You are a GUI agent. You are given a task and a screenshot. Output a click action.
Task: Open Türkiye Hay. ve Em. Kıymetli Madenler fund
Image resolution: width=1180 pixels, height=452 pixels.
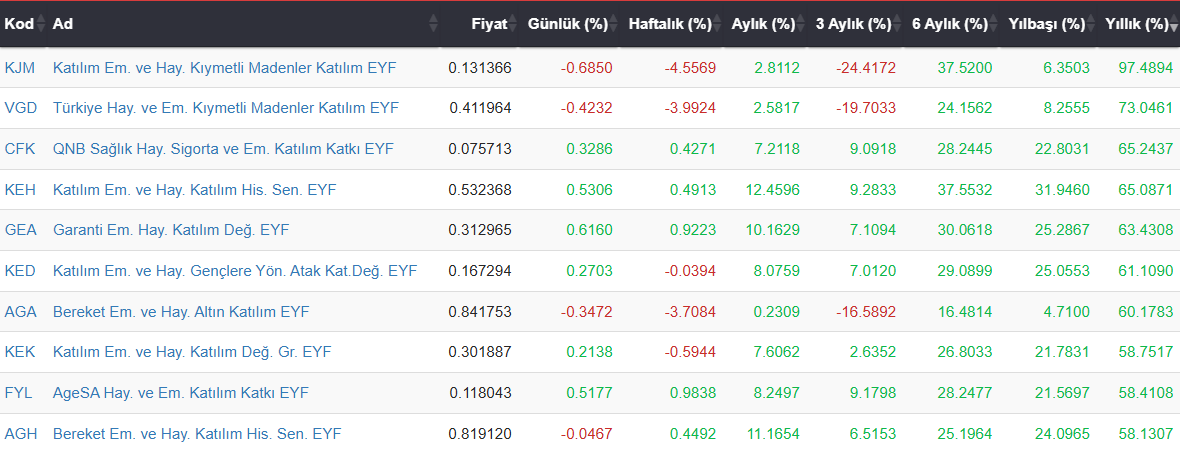(x=226, y=108)
